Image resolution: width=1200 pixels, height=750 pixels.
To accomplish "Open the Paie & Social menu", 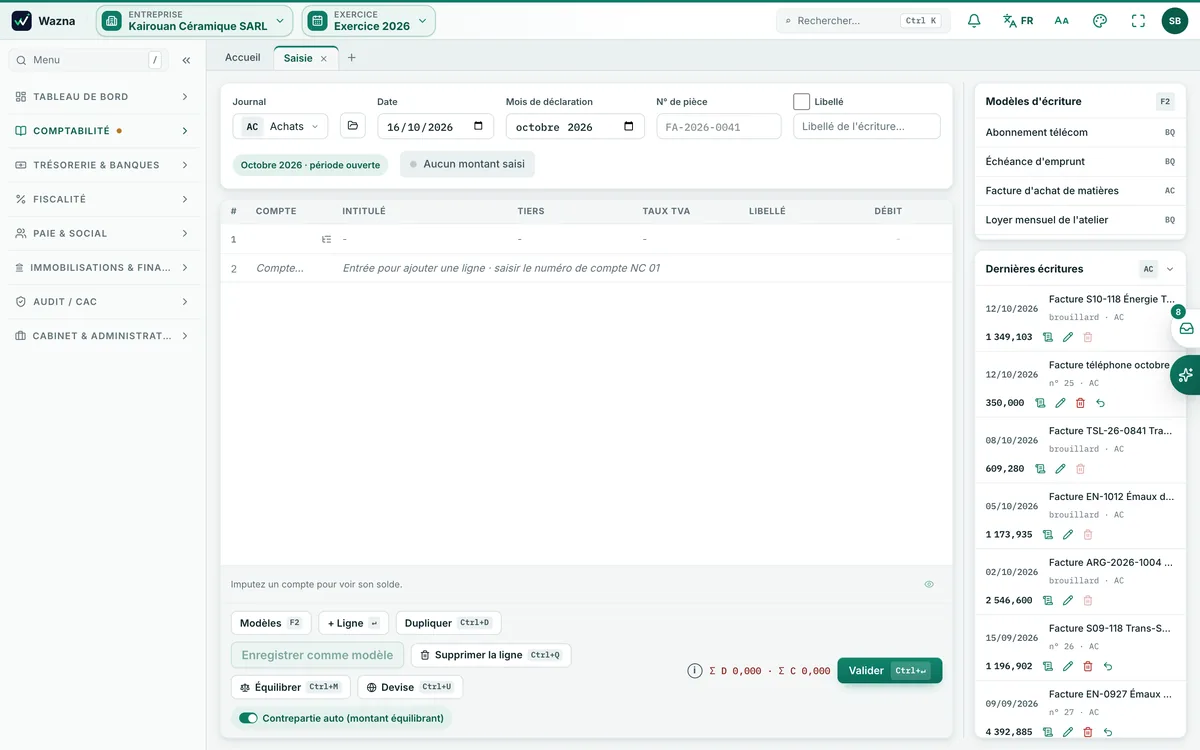I will pos(103,233).
